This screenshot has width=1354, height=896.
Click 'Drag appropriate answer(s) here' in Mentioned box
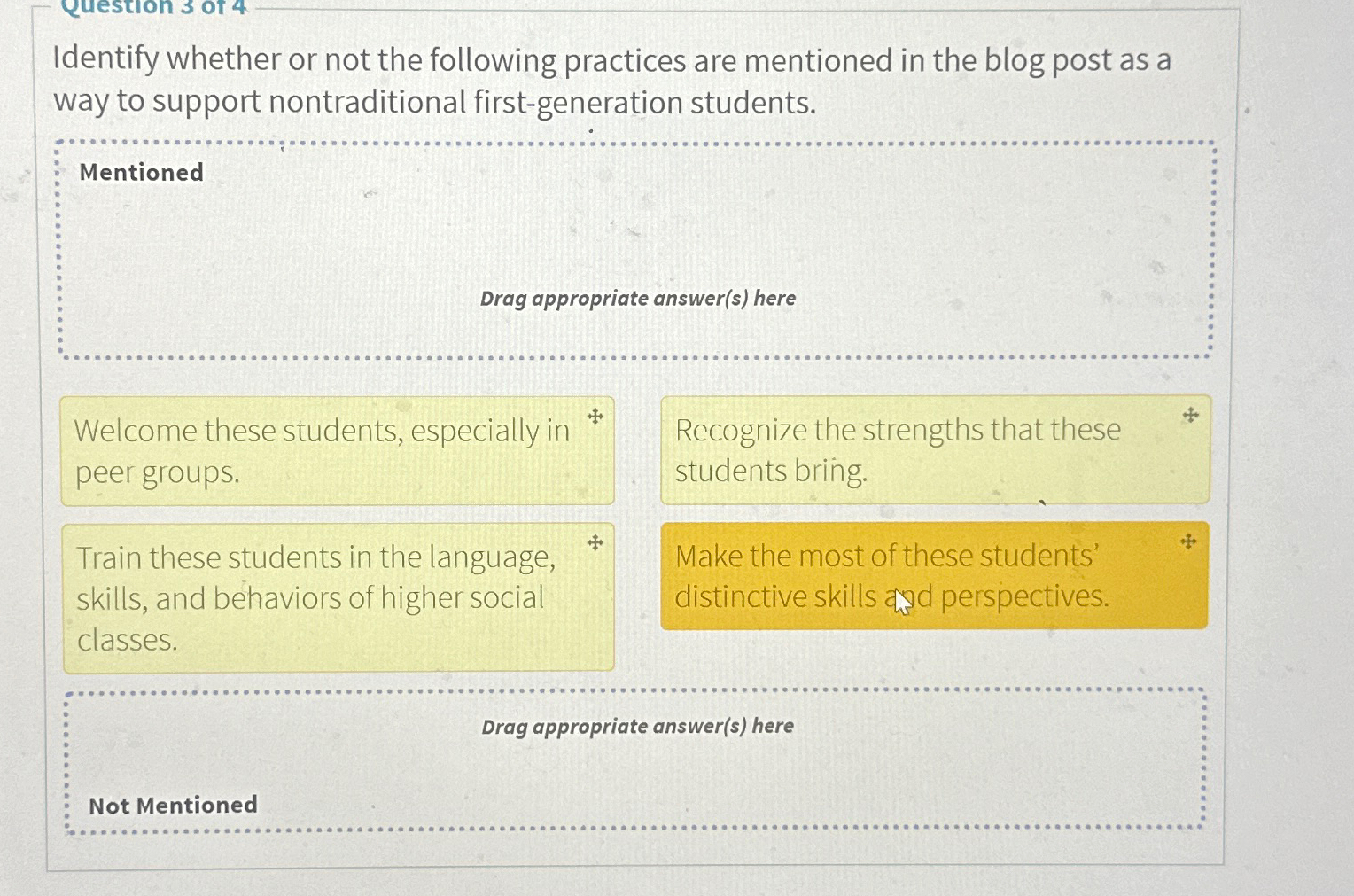point(638,299)
